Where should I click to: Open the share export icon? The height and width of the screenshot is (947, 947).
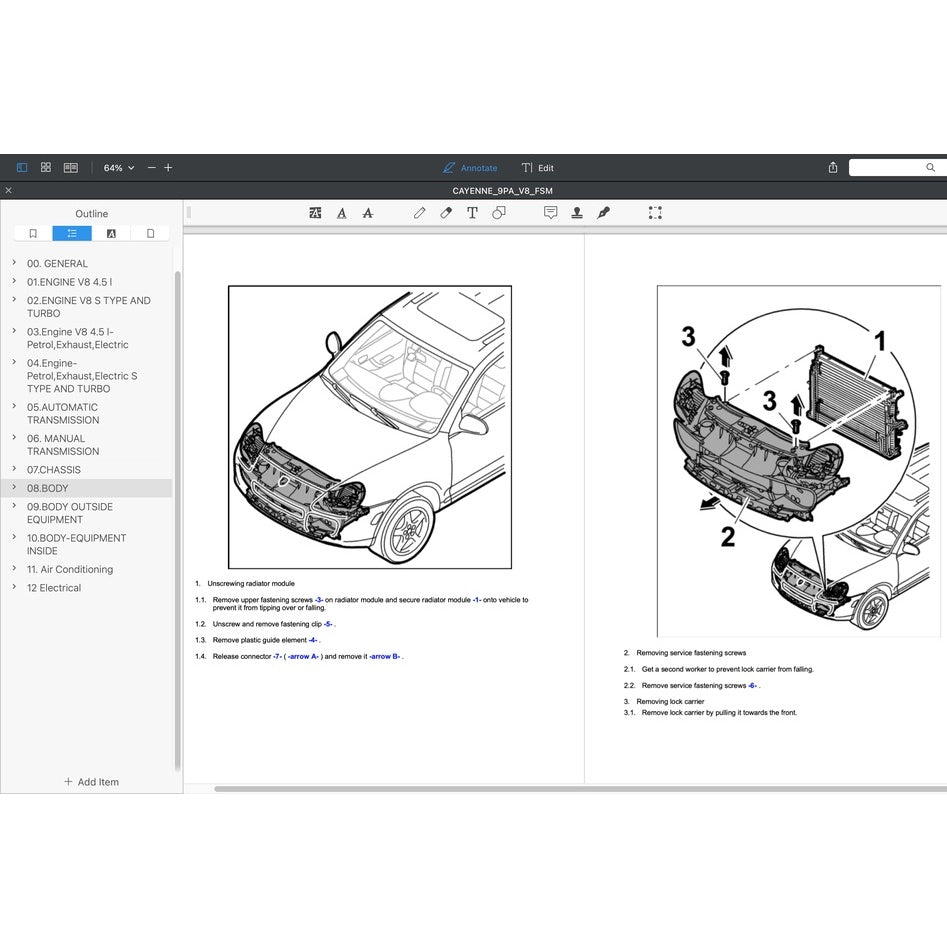pyautogui.click(x=833, y=168)
